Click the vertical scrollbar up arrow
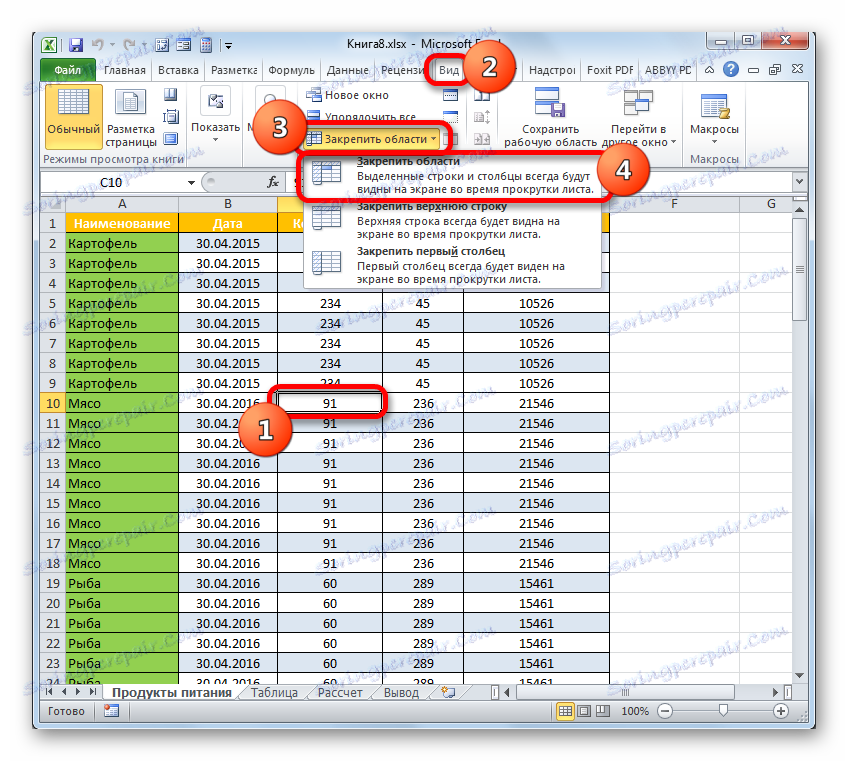This screenshot has height=761, width=848. coord(799,210)
